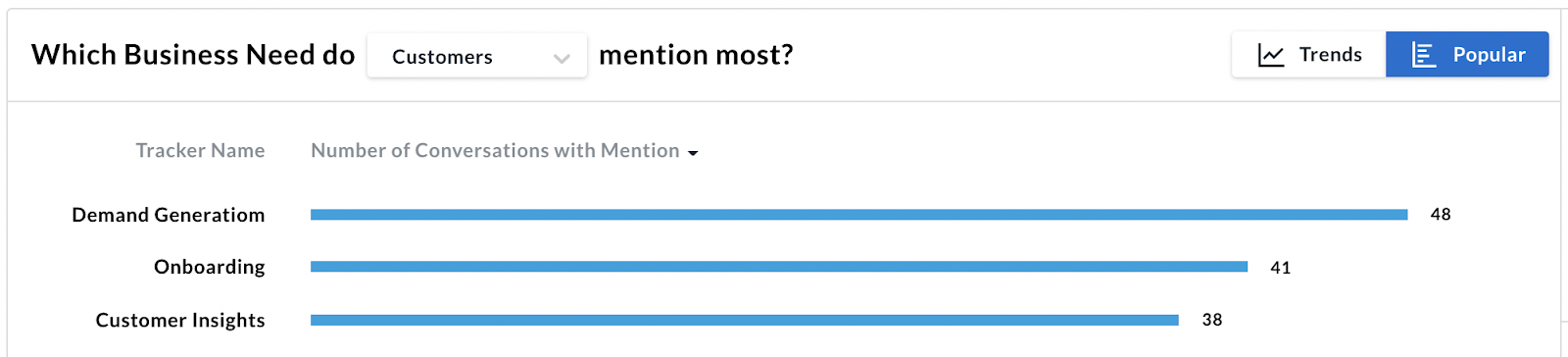The height and width of the screenshot is (357, 1568).
Task: Click the 'Which Business Need do' heading
Action: pos(193,55)
